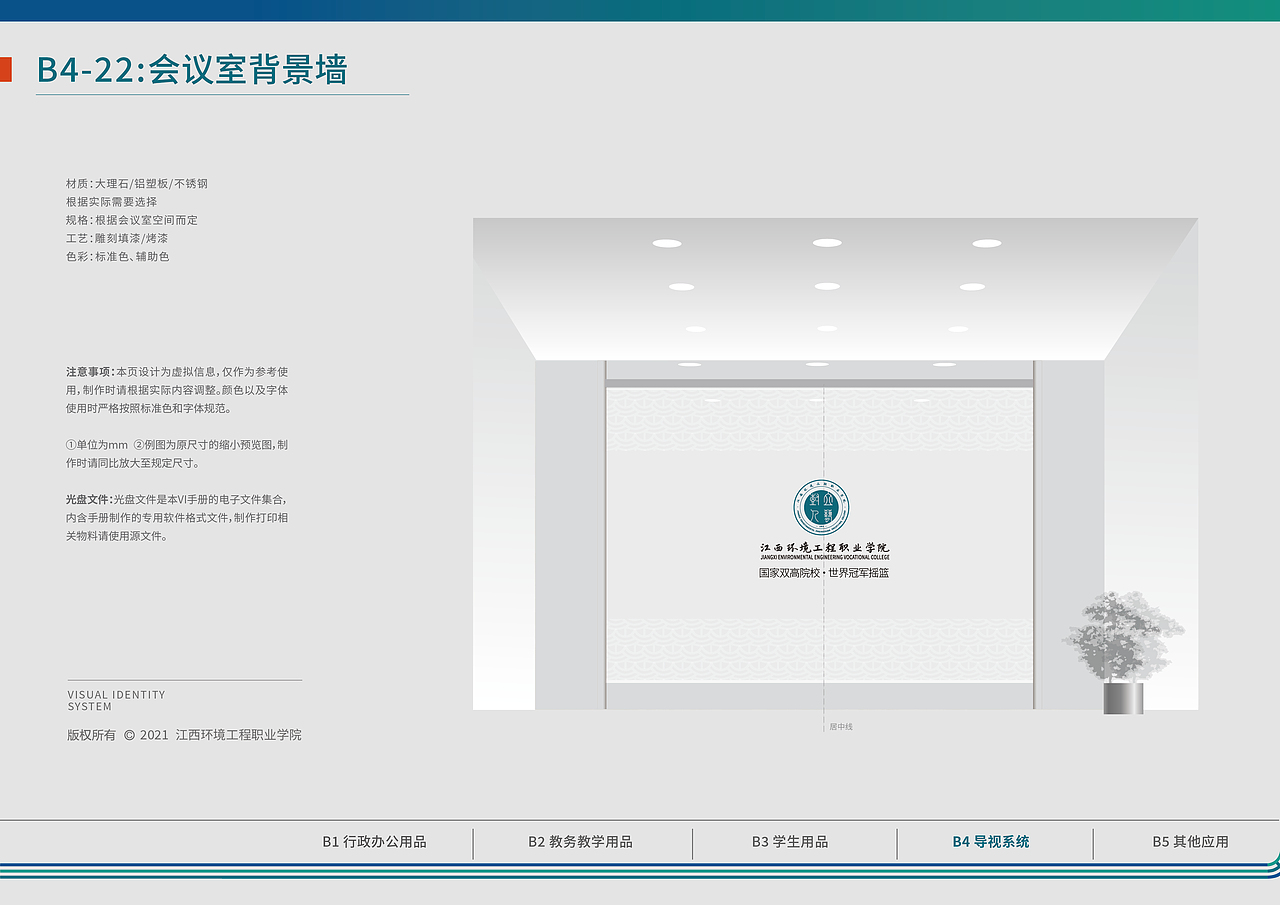Click the 居中线 label below the wall
The height and width of the screenshot is (905, 1280).
841,727
